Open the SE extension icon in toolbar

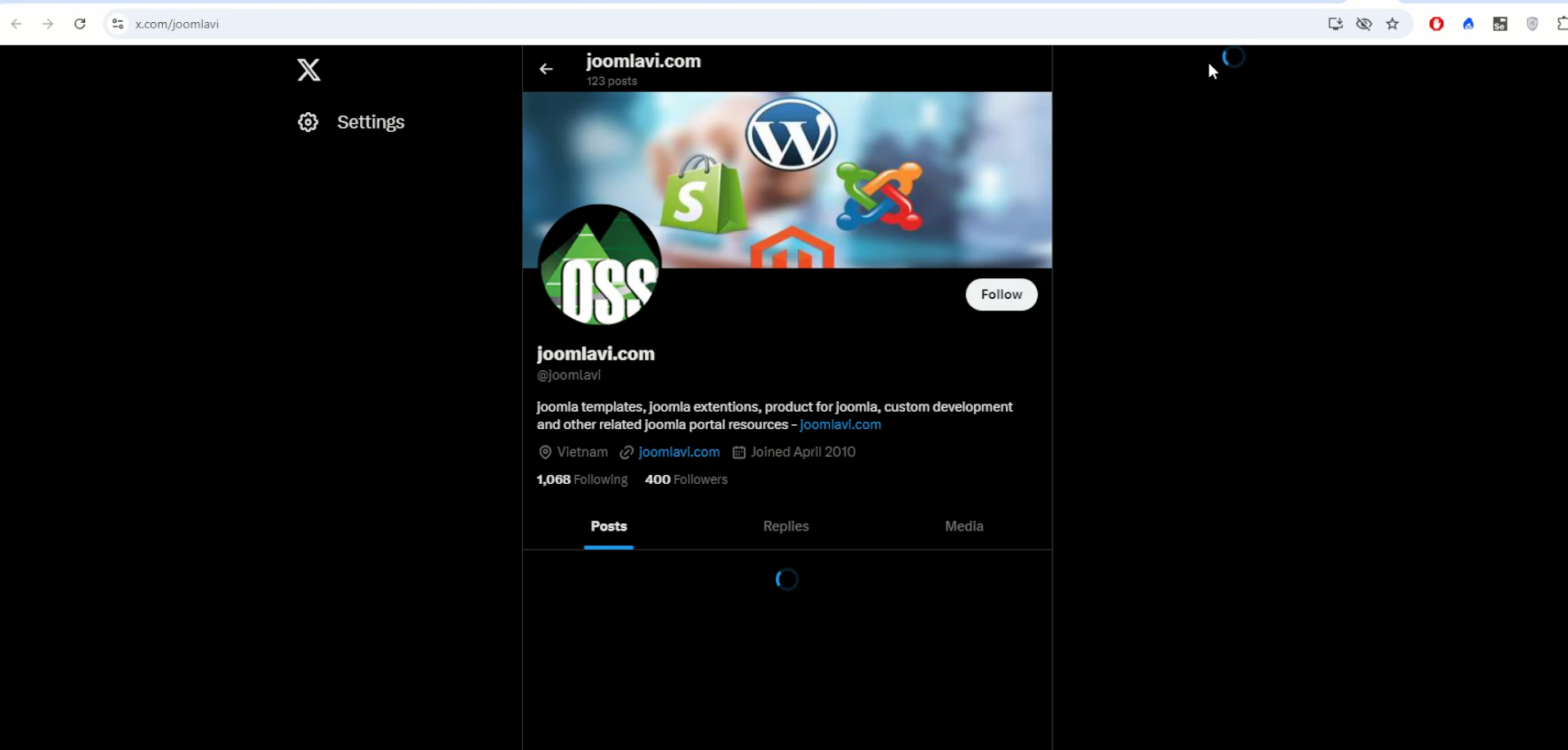point(1500,24)
